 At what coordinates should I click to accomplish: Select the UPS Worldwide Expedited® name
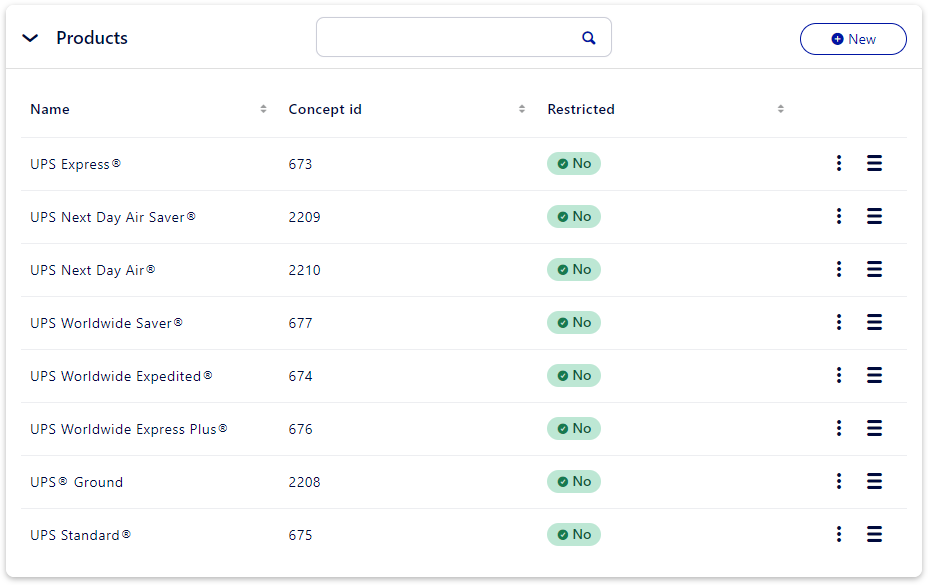(x=121, y=376)
